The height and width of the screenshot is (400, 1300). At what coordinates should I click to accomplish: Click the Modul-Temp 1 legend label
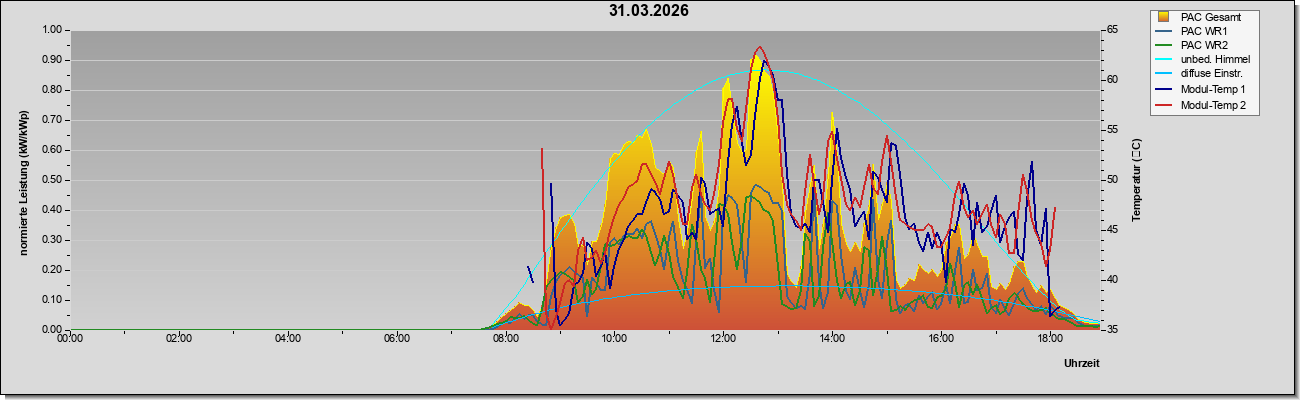point(1214,90)
